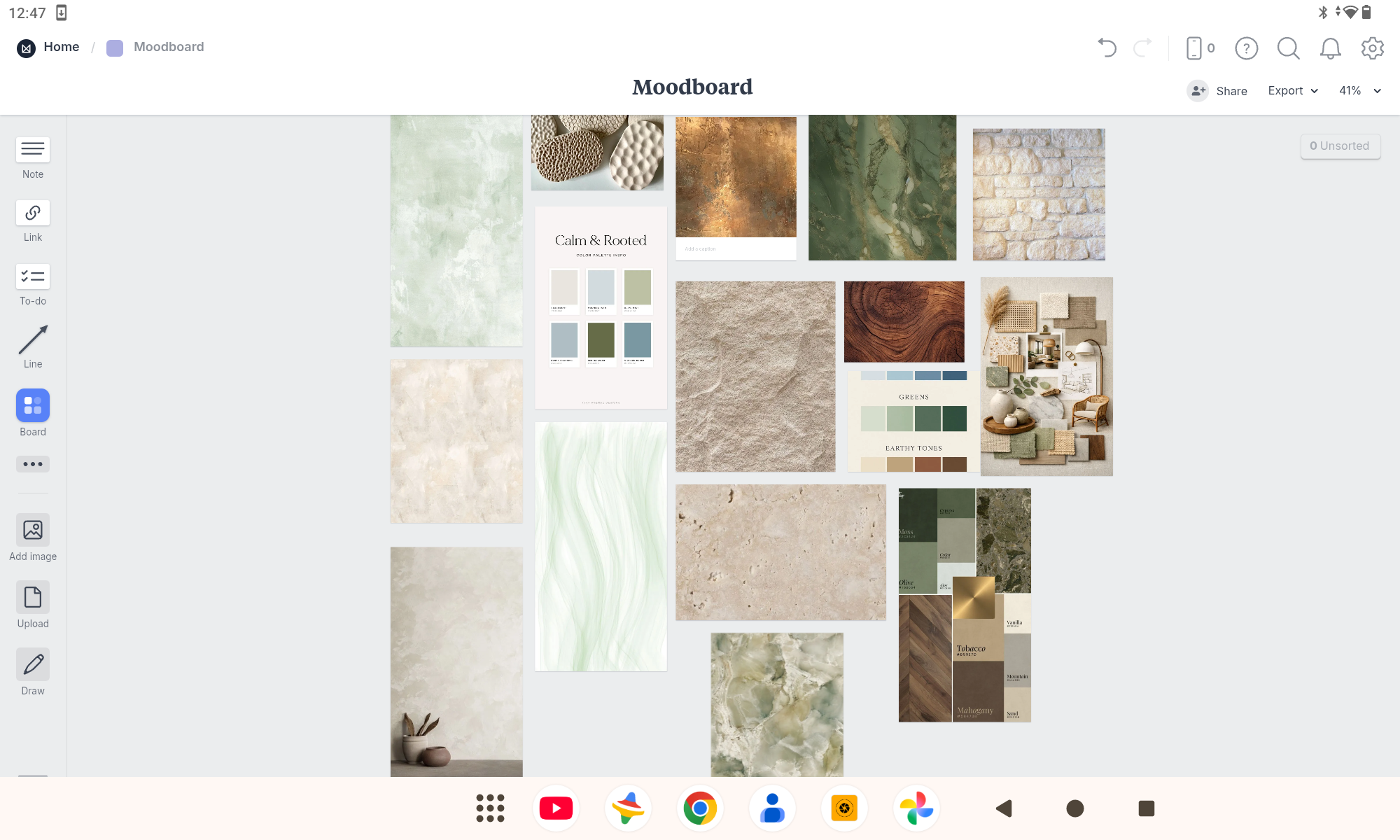
Task: Select the Link tool
Action: click(33, 213)
